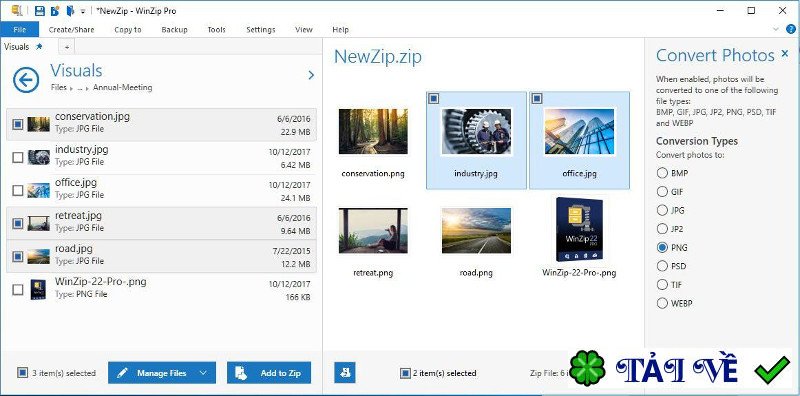Click the pin icon on Visuals tab
Image resolution: width=800 pixels, height=396 pixels.
pos(39,46)
